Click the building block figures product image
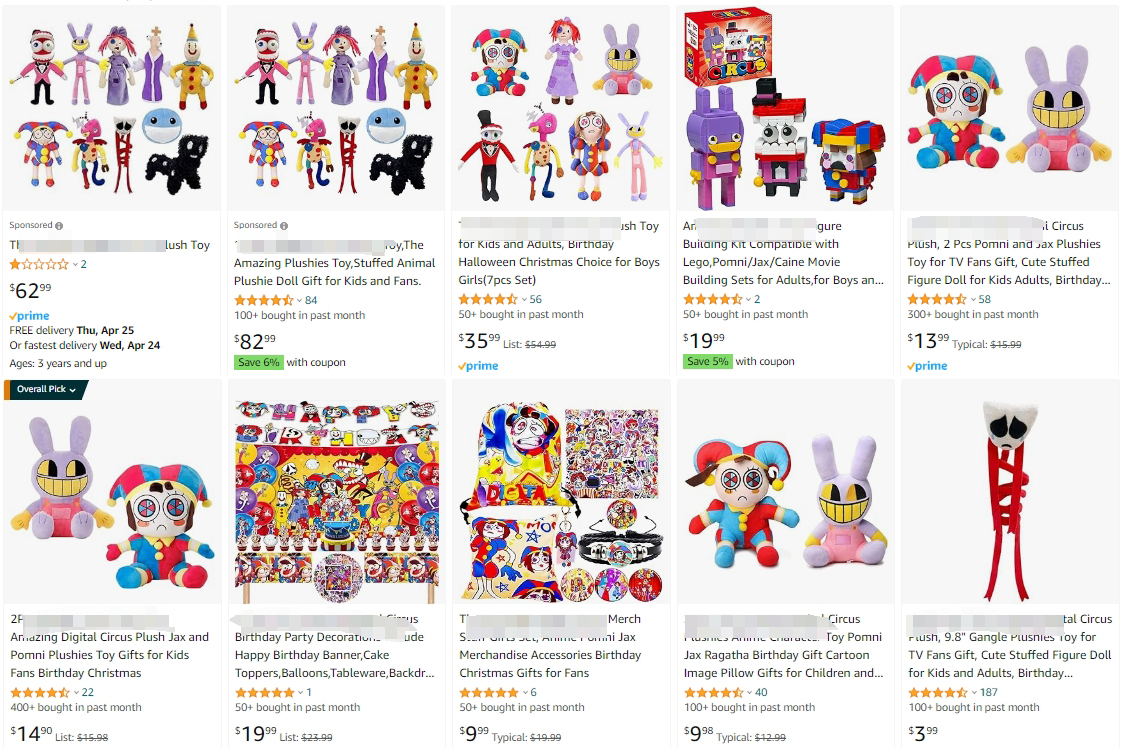 point(785,110)
